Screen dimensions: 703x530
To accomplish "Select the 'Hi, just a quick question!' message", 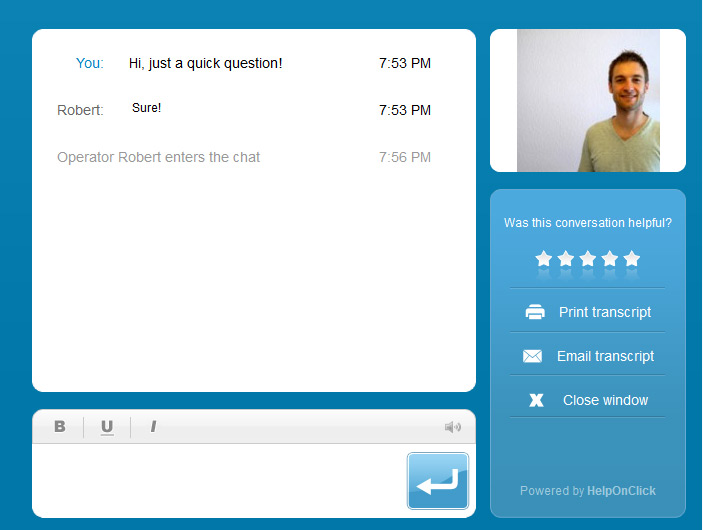I will 205,63.
